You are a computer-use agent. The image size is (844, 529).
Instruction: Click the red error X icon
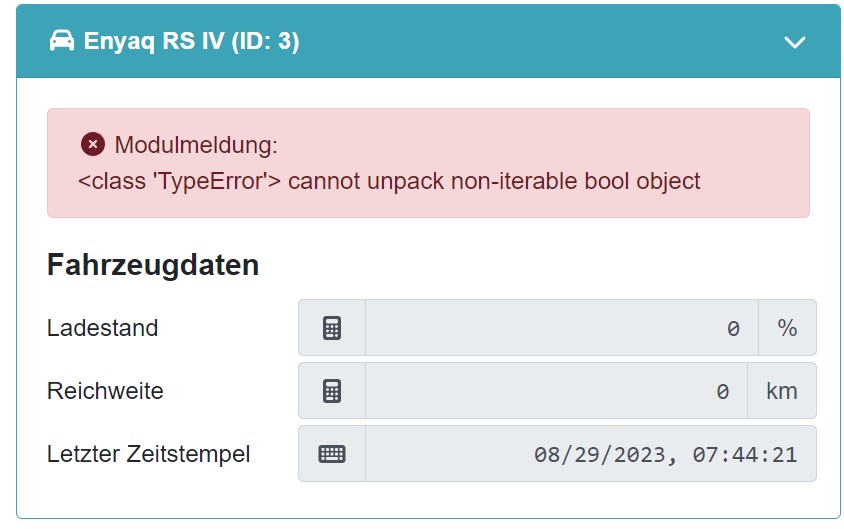93,145
